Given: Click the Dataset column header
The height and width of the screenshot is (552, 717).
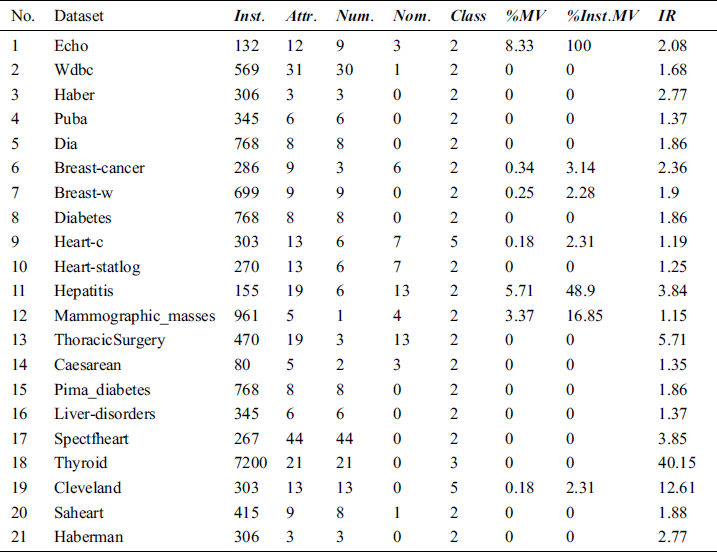Looking at the screenshot, I should click(79, 17).
